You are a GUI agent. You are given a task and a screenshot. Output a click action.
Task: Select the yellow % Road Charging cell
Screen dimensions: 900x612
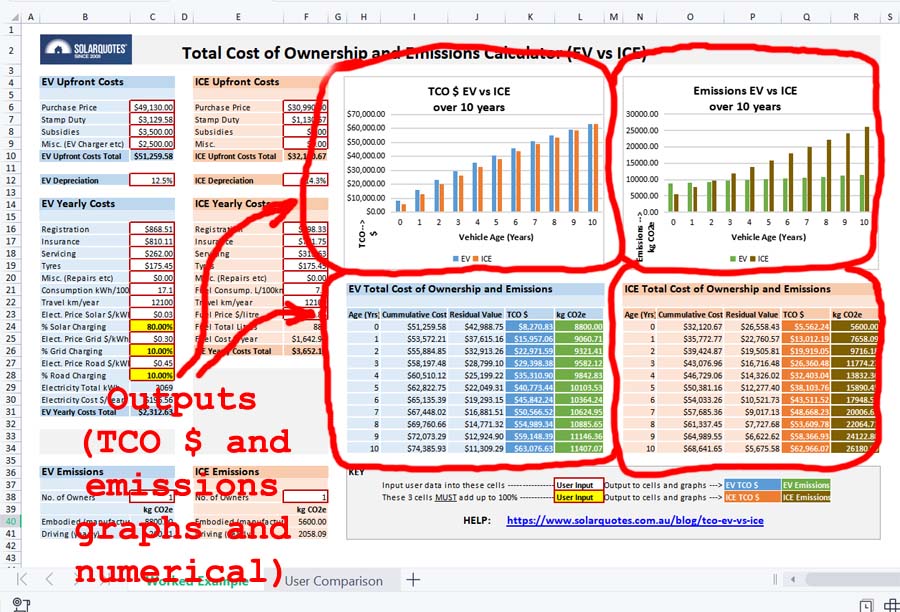152,375
